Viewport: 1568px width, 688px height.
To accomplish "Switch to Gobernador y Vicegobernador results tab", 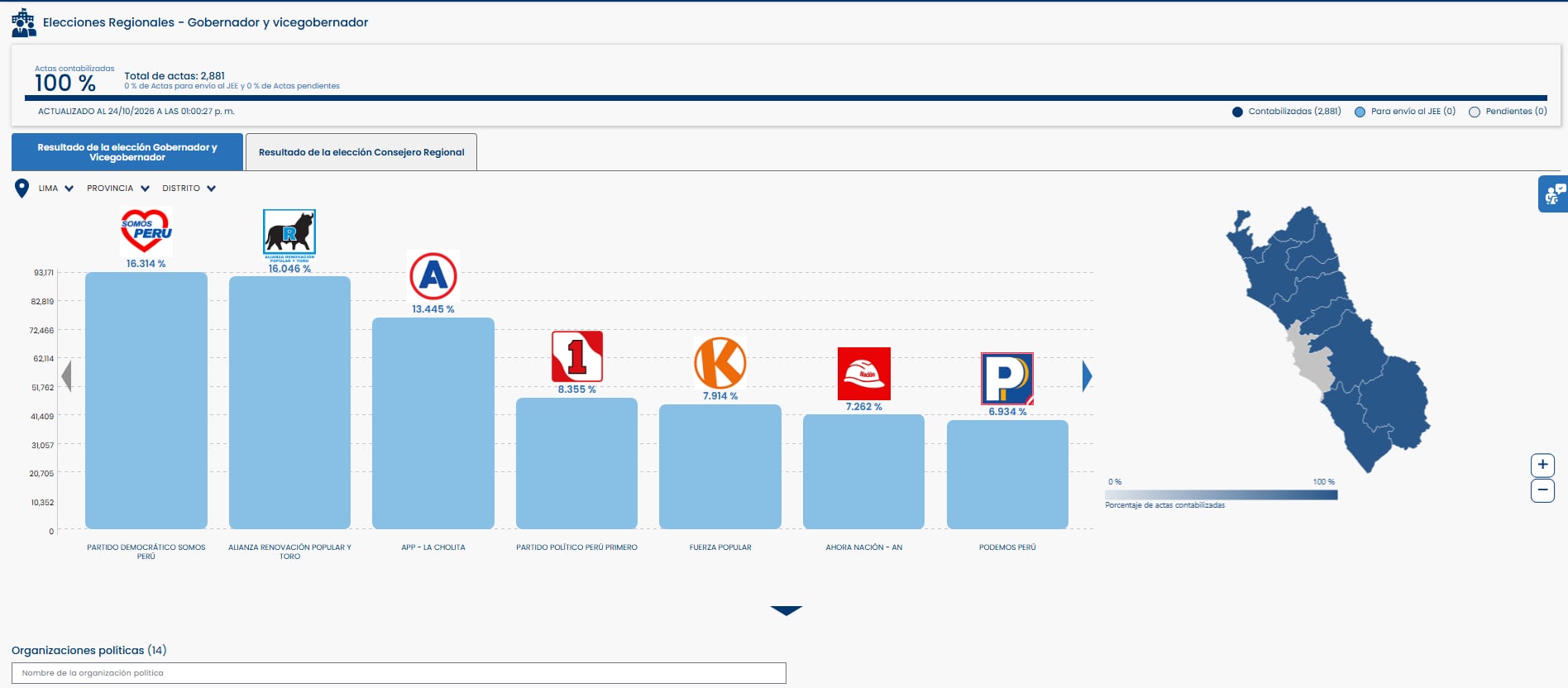I will (x=127, y=152).
